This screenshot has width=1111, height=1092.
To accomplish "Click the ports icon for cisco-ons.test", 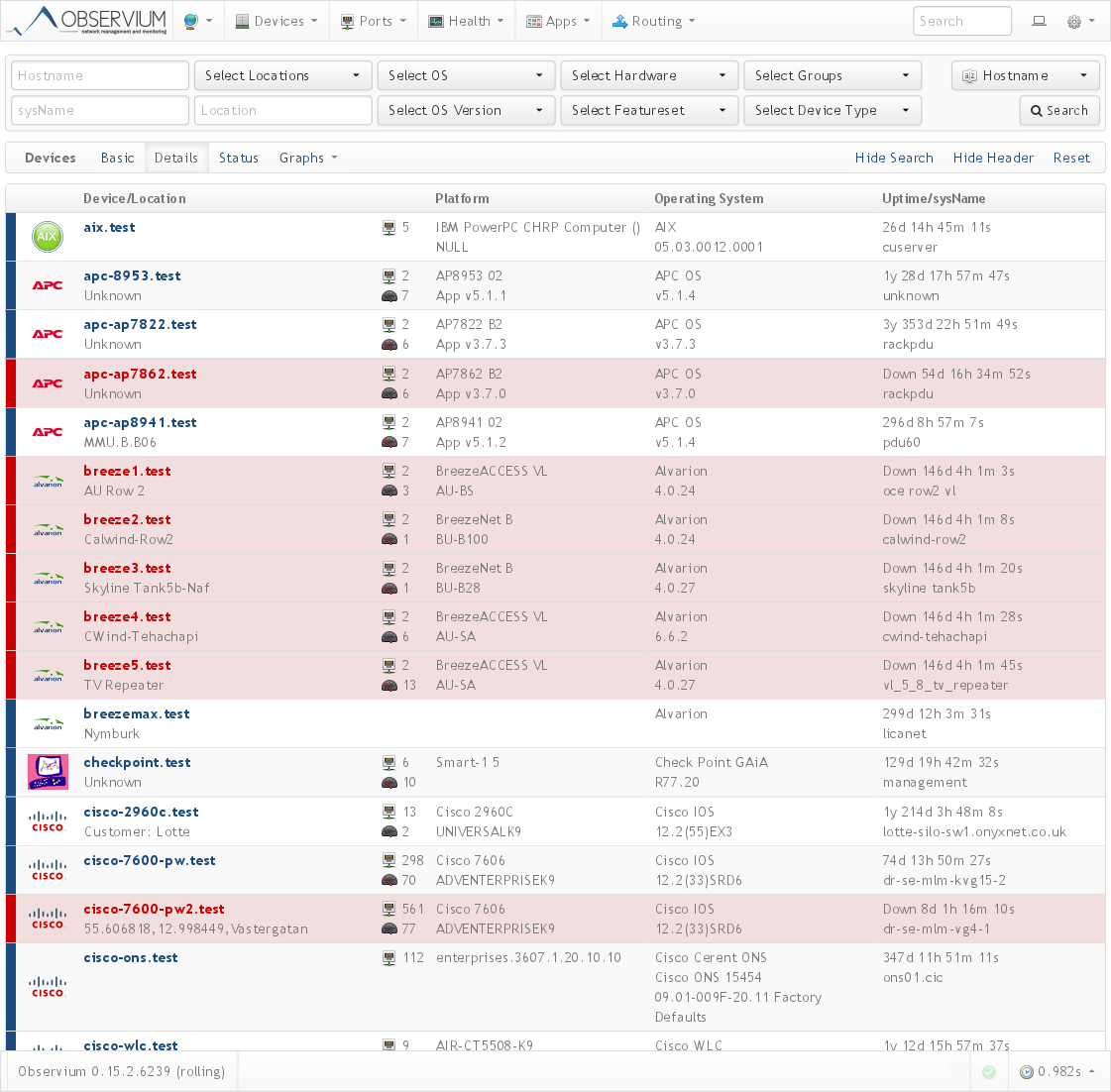I will pyautogui.click(x=389, y=958).
